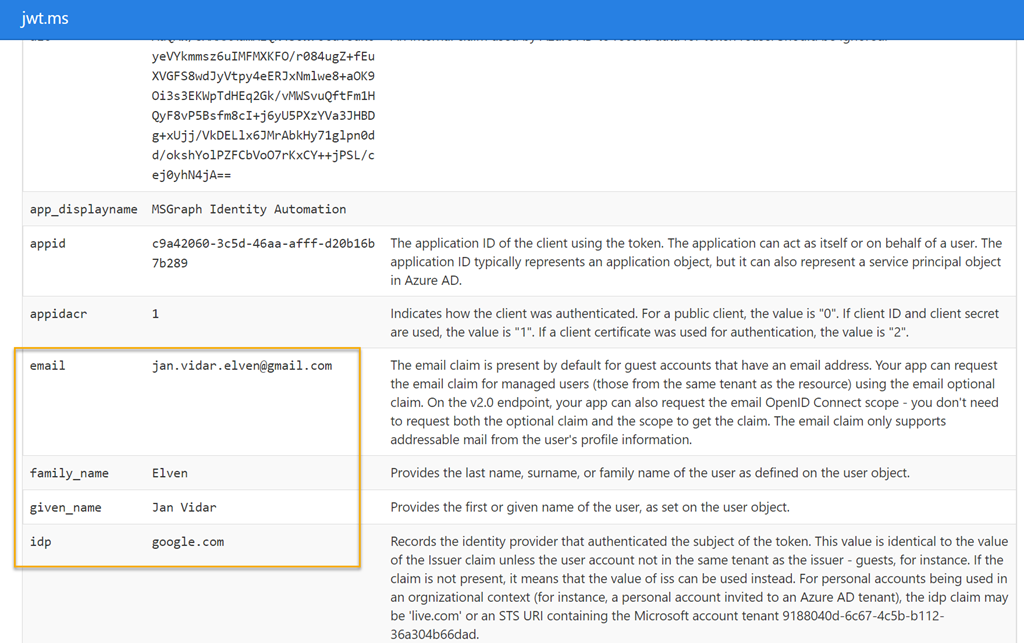Select the appidacr claim label
Viewport: 1024px width, 643px height.
[x=58, y=314]
